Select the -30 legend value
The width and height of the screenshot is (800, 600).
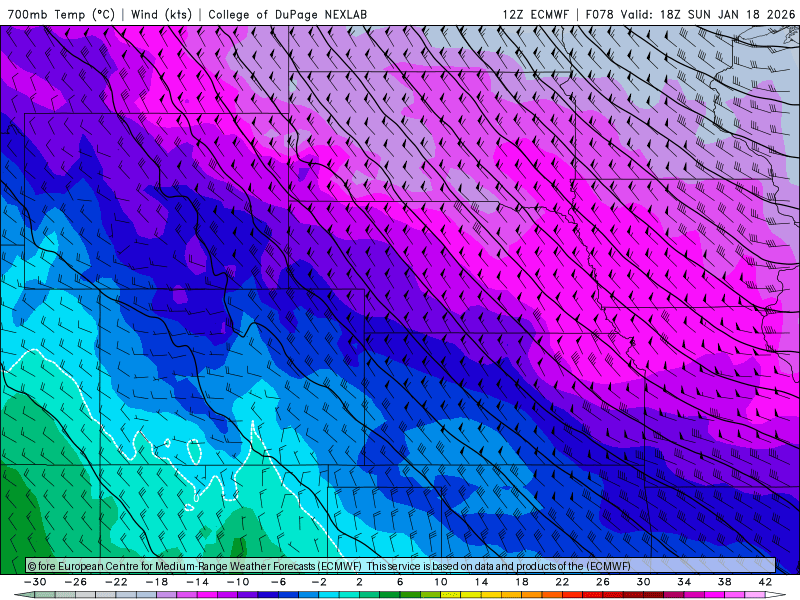pyautogui.click(x=35, y=582)
